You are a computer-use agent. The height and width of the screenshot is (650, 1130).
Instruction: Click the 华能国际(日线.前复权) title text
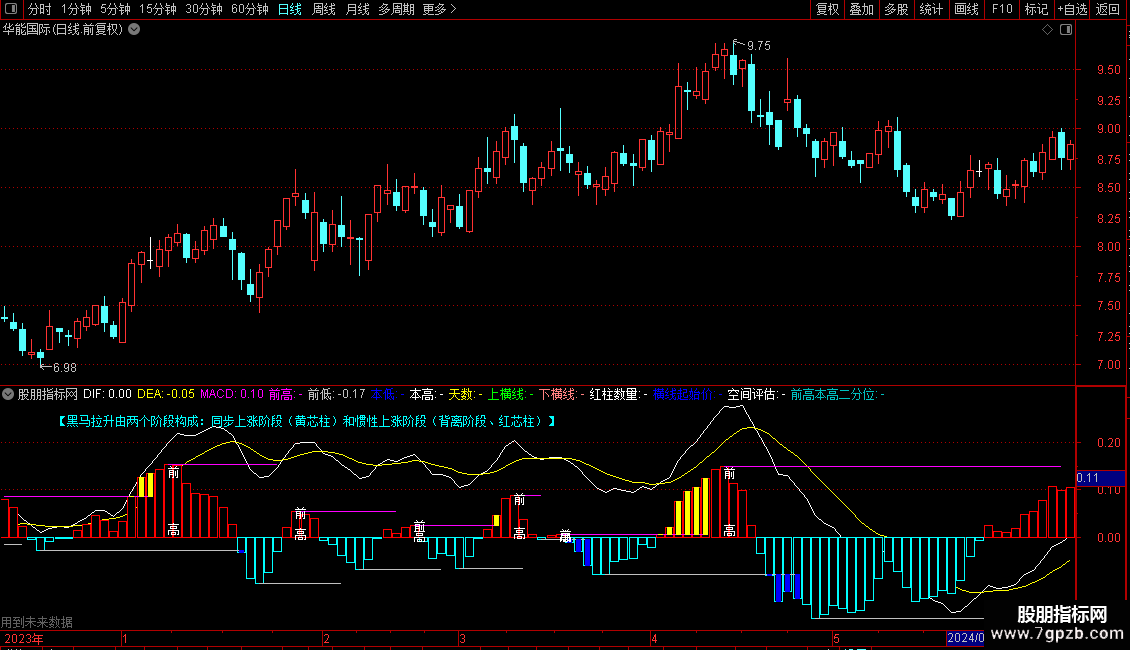(x=63, y=30)
